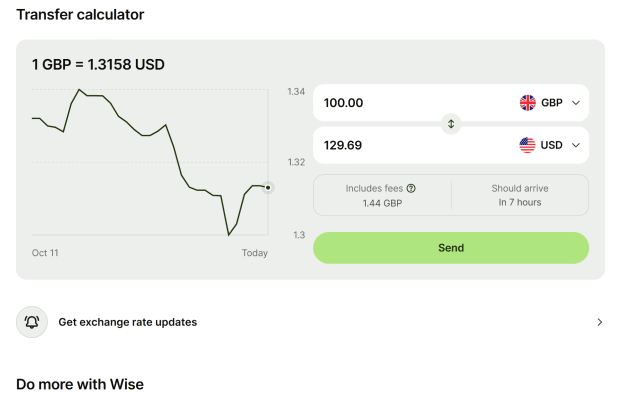Click the Send button
This screenshot has height=396, width=625.
coord(451,248)
